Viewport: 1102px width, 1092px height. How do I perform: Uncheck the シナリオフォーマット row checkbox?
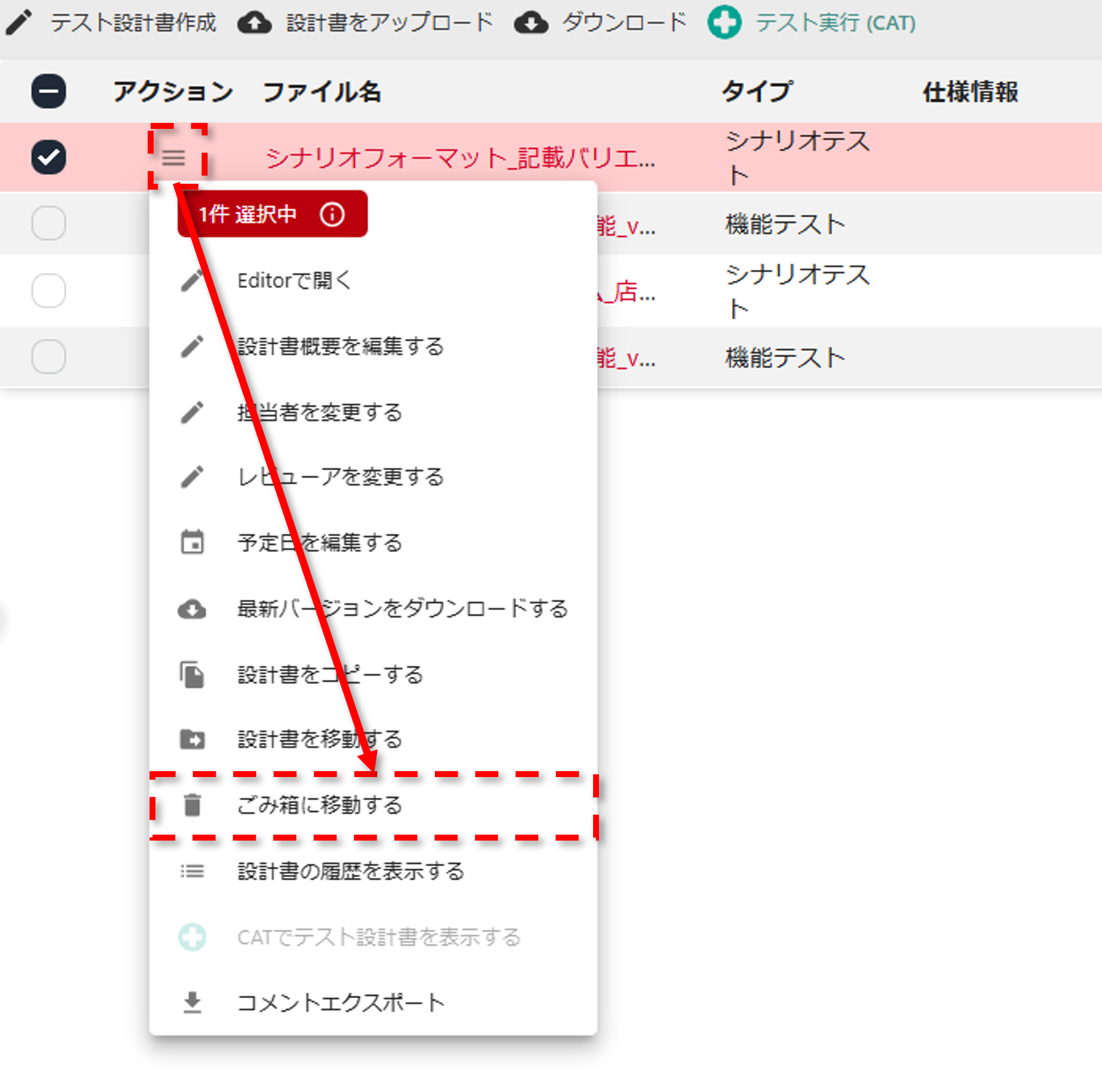click(x=48, y=157)
